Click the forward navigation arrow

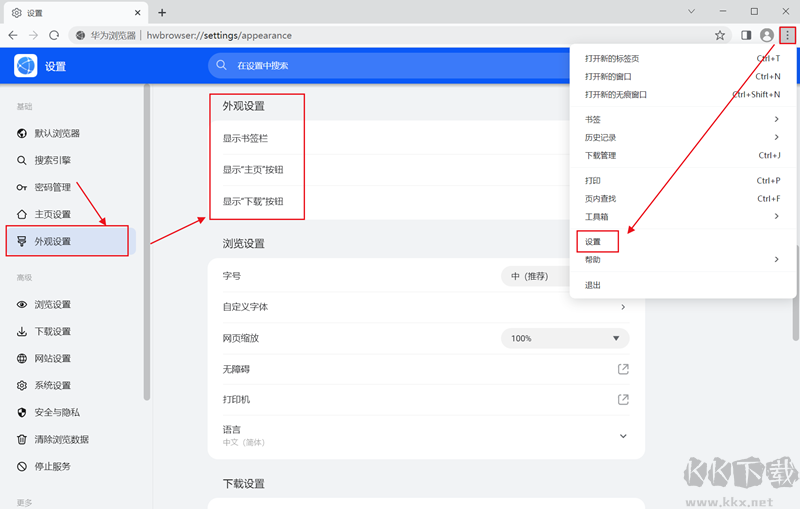coord(33,35)
